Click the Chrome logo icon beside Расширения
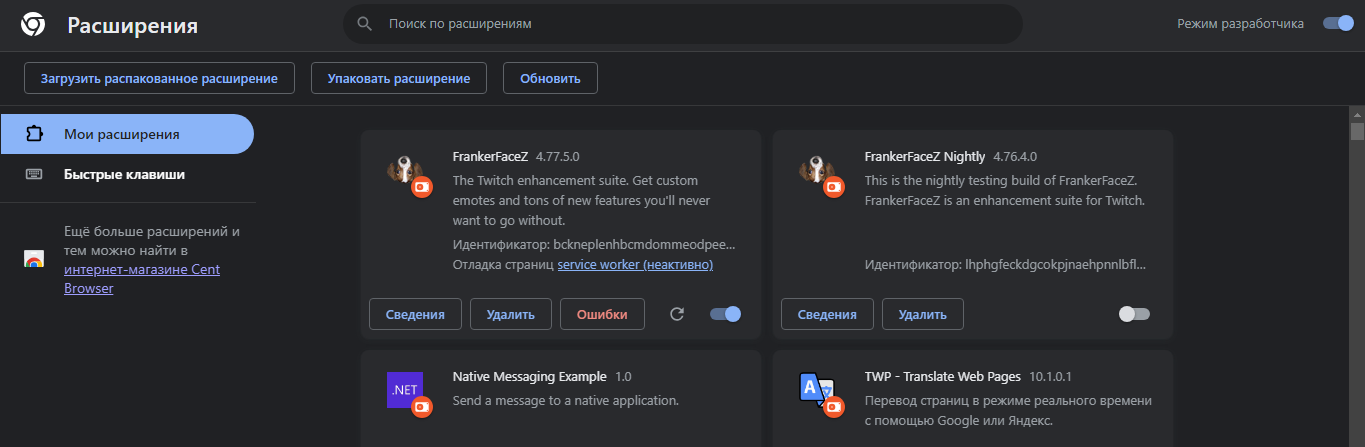1365x447 pixels. [x=32, y=25]
